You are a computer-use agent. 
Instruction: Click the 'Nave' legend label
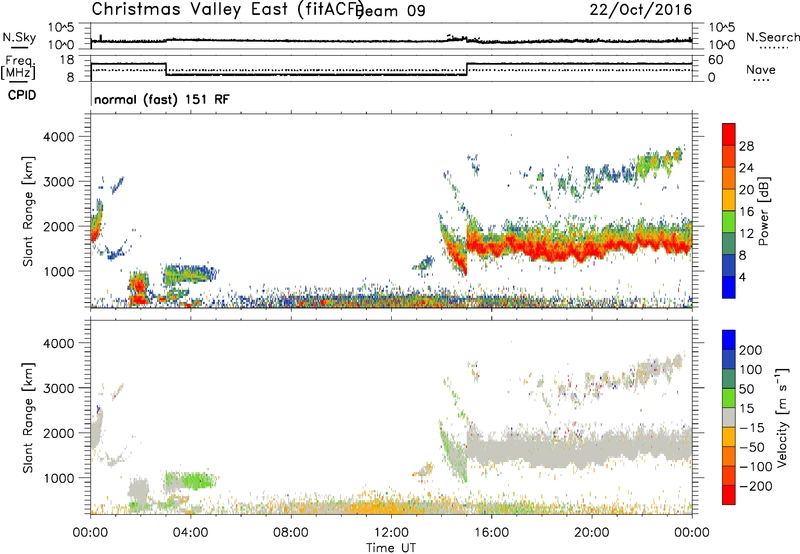point(761,69)
